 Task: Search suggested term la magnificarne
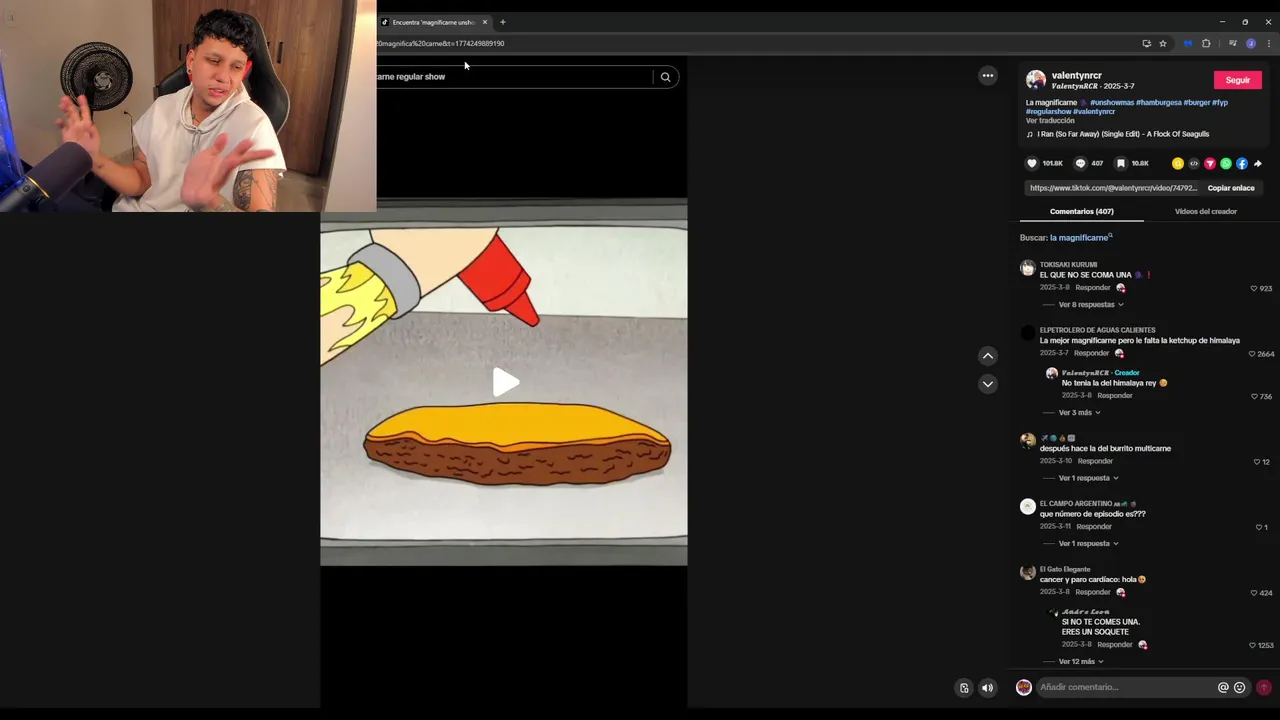[1081, 238]
